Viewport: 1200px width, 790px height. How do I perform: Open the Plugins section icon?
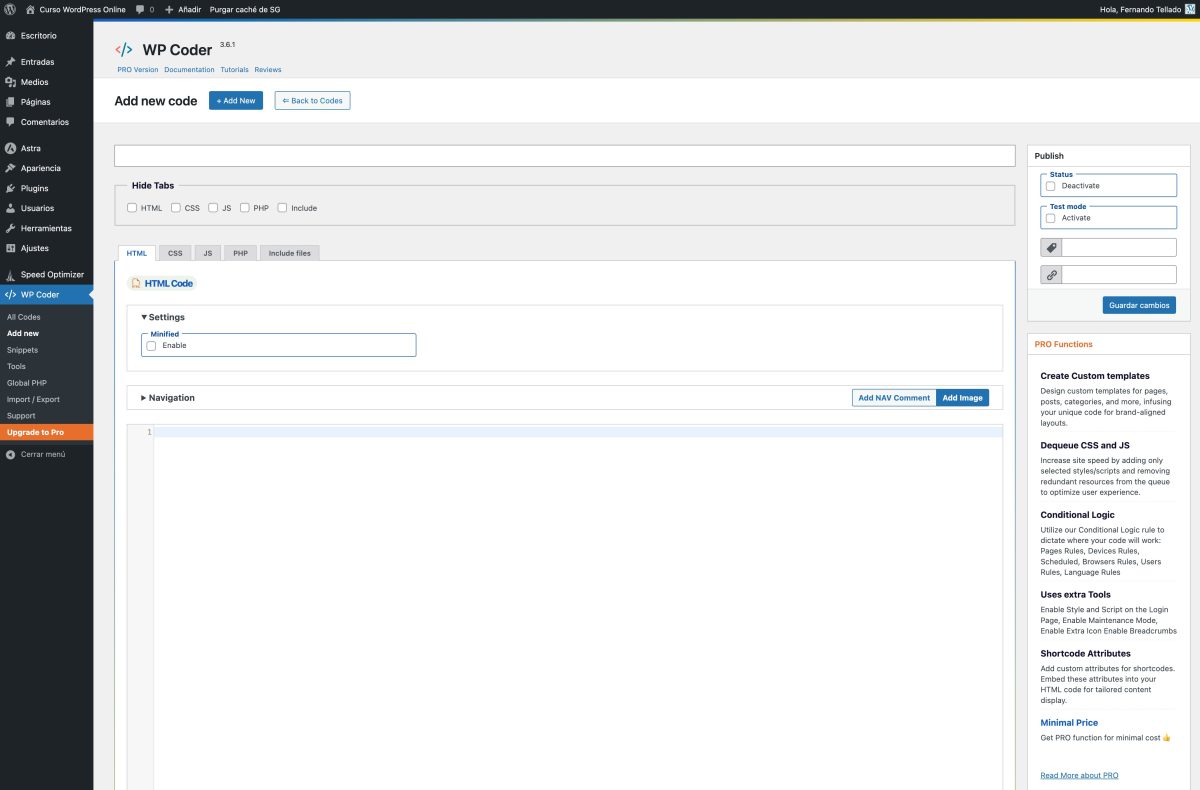coord(10,188)
